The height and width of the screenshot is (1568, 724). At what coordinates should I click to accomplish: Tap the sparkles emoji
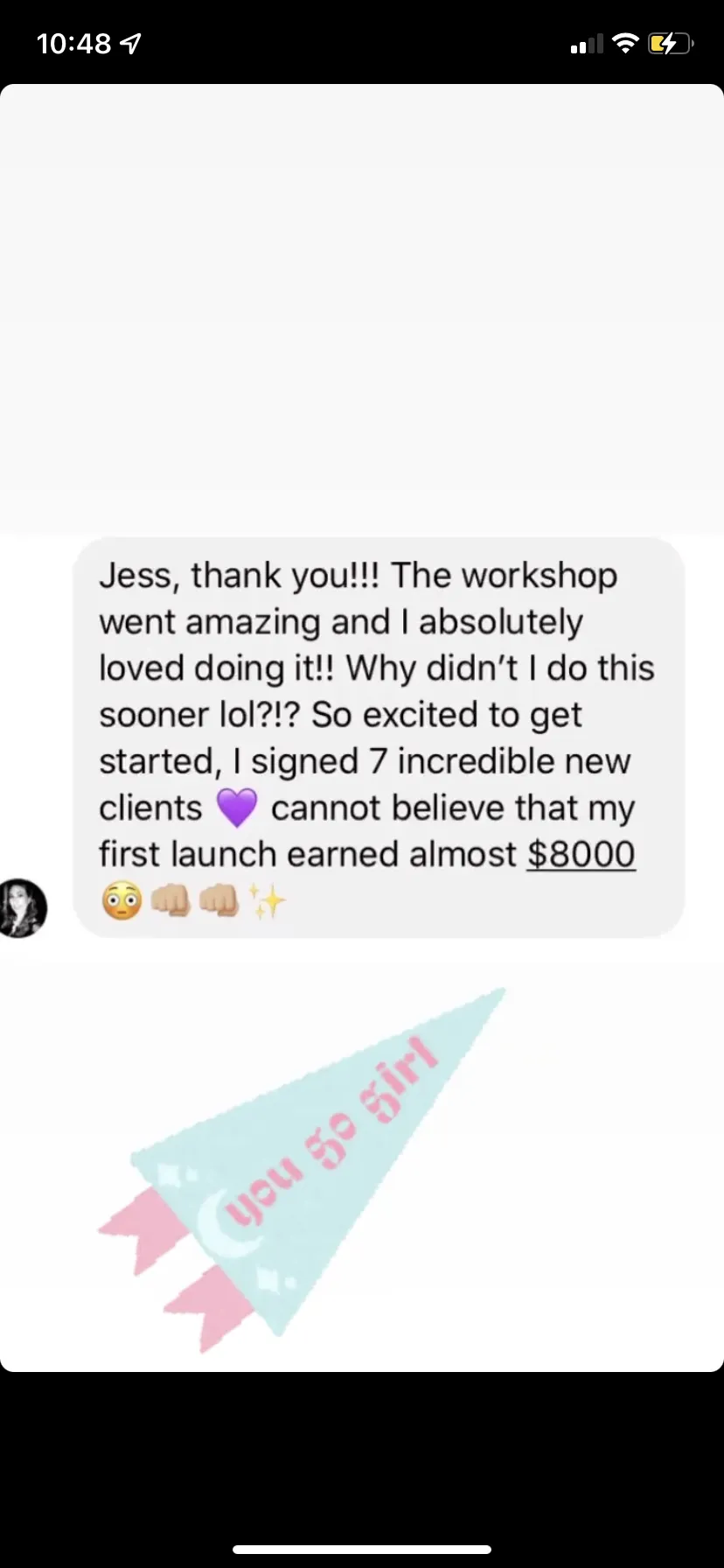click(x=268, y=901)
